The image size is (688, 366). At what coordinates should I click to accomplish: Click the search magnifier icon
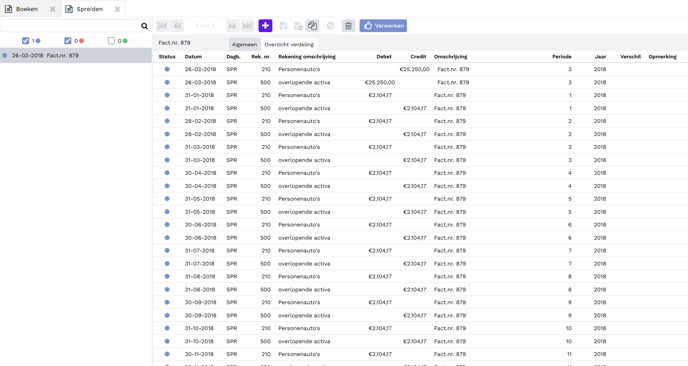[144, 26]
